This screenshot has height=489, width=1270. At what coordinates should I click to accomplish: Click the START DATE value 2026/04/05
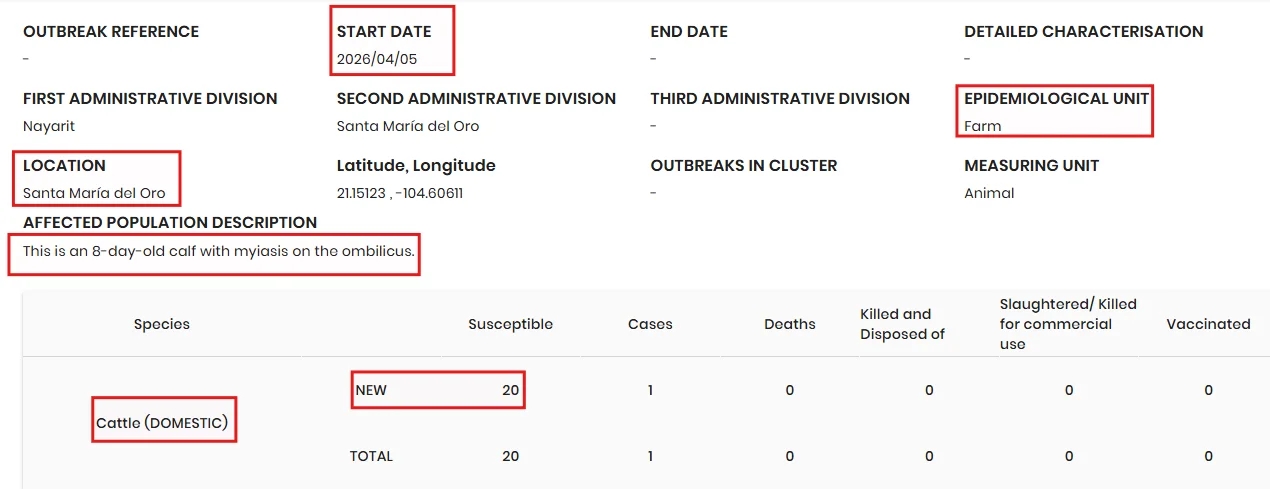377,59
